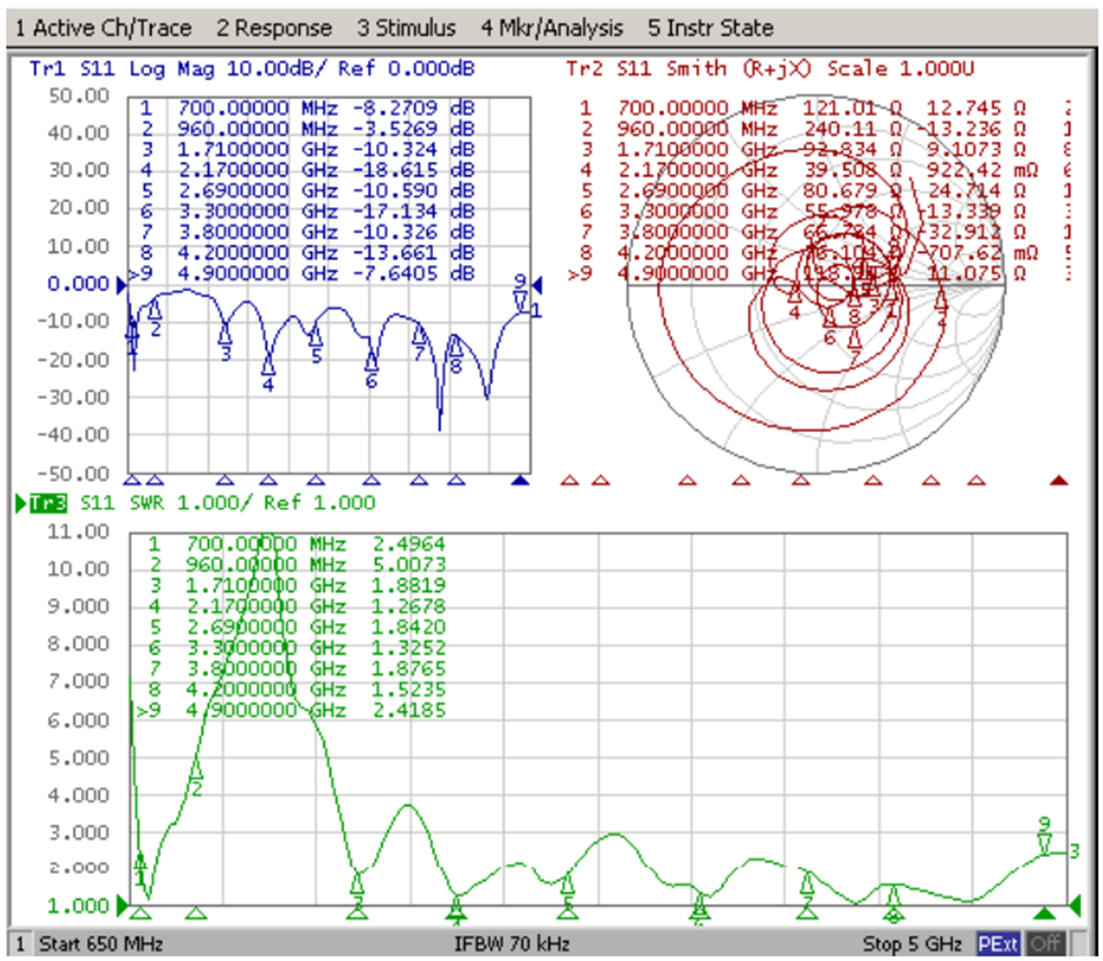Click SWR marker row with value 1.8420
1103x961 pixels.
coord(295,627)
